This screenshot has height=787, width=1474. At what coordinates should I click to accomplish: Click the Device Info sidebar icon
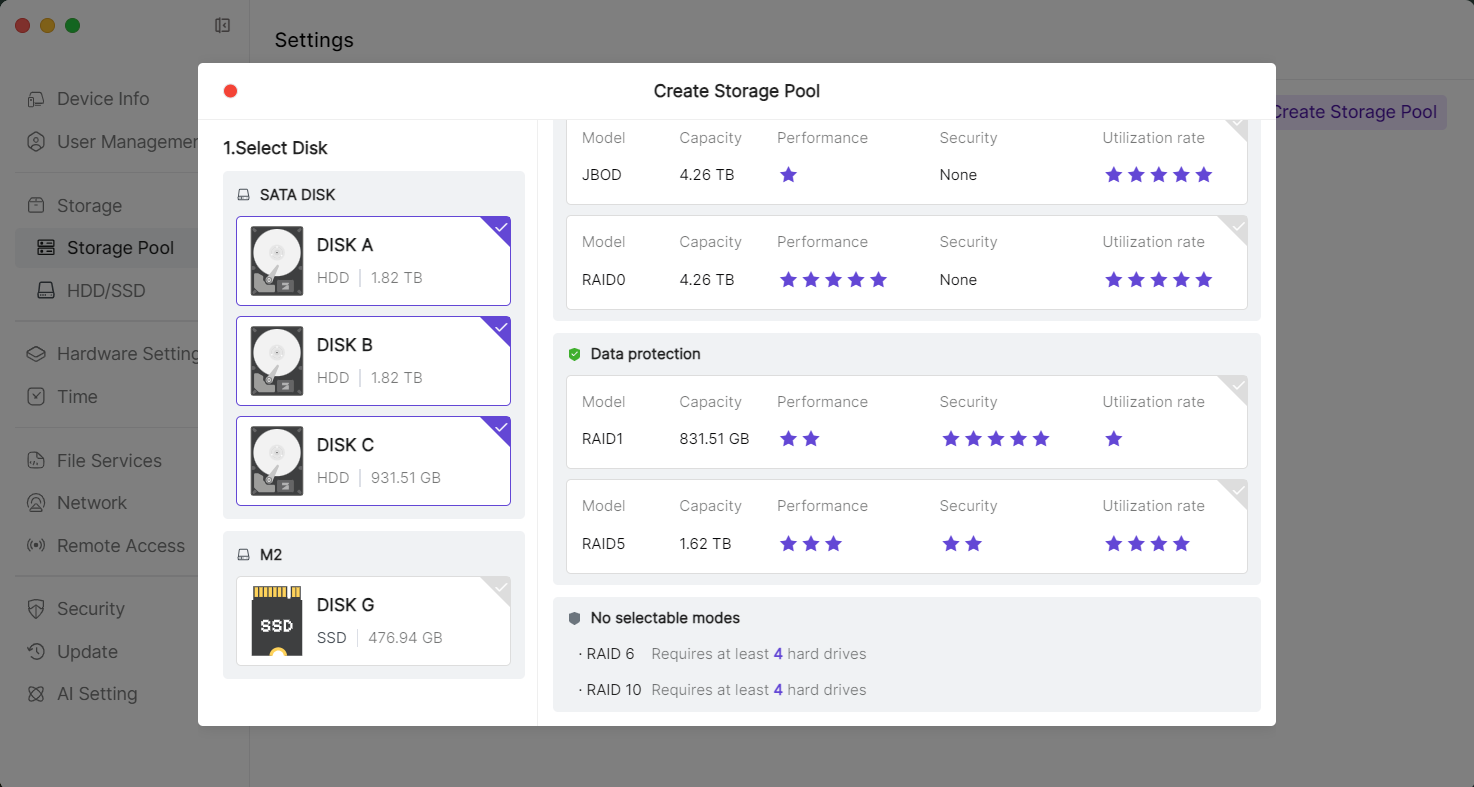(36, 99)
